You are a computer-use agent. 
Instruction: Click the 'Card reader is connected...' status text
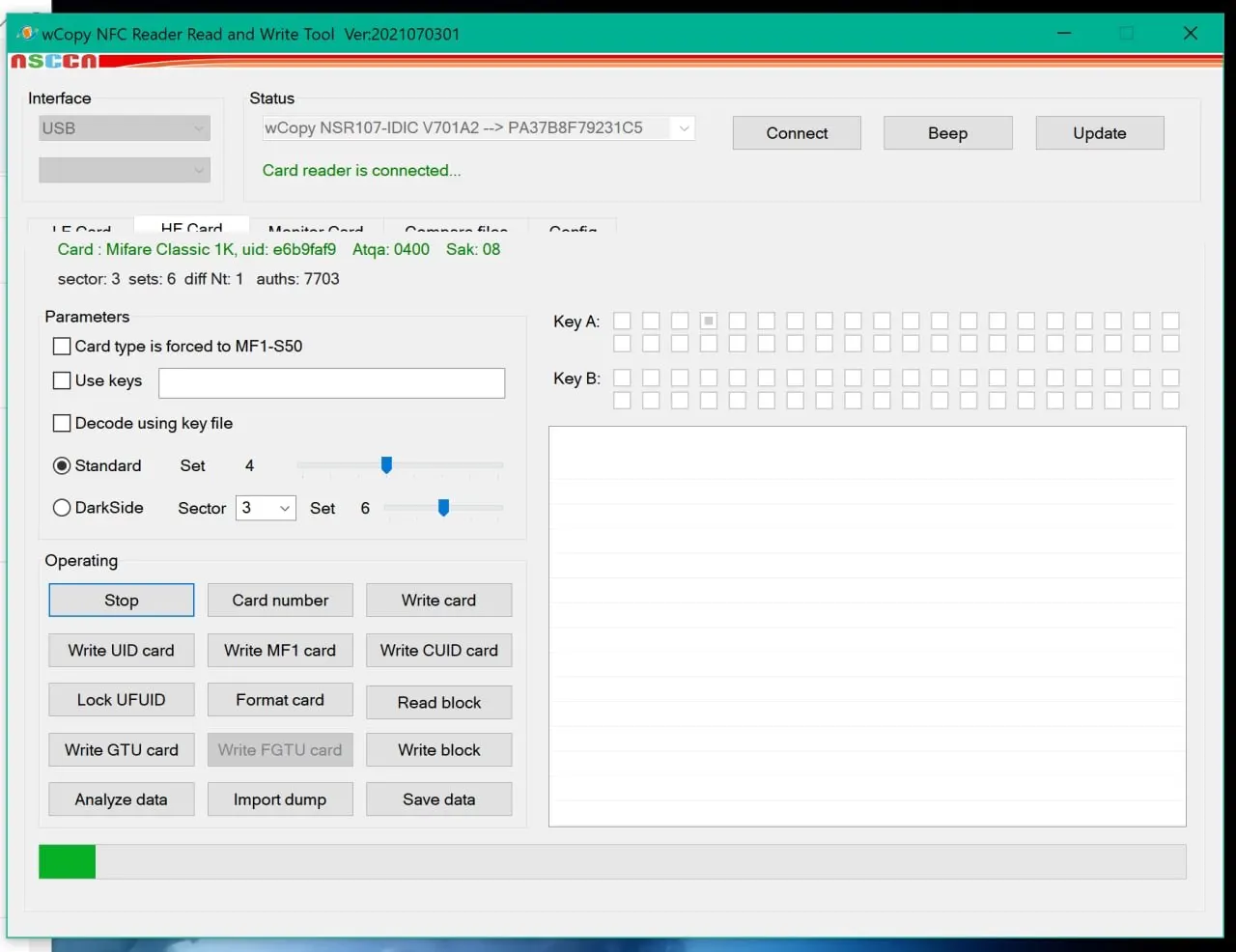(x=362, y=171)
